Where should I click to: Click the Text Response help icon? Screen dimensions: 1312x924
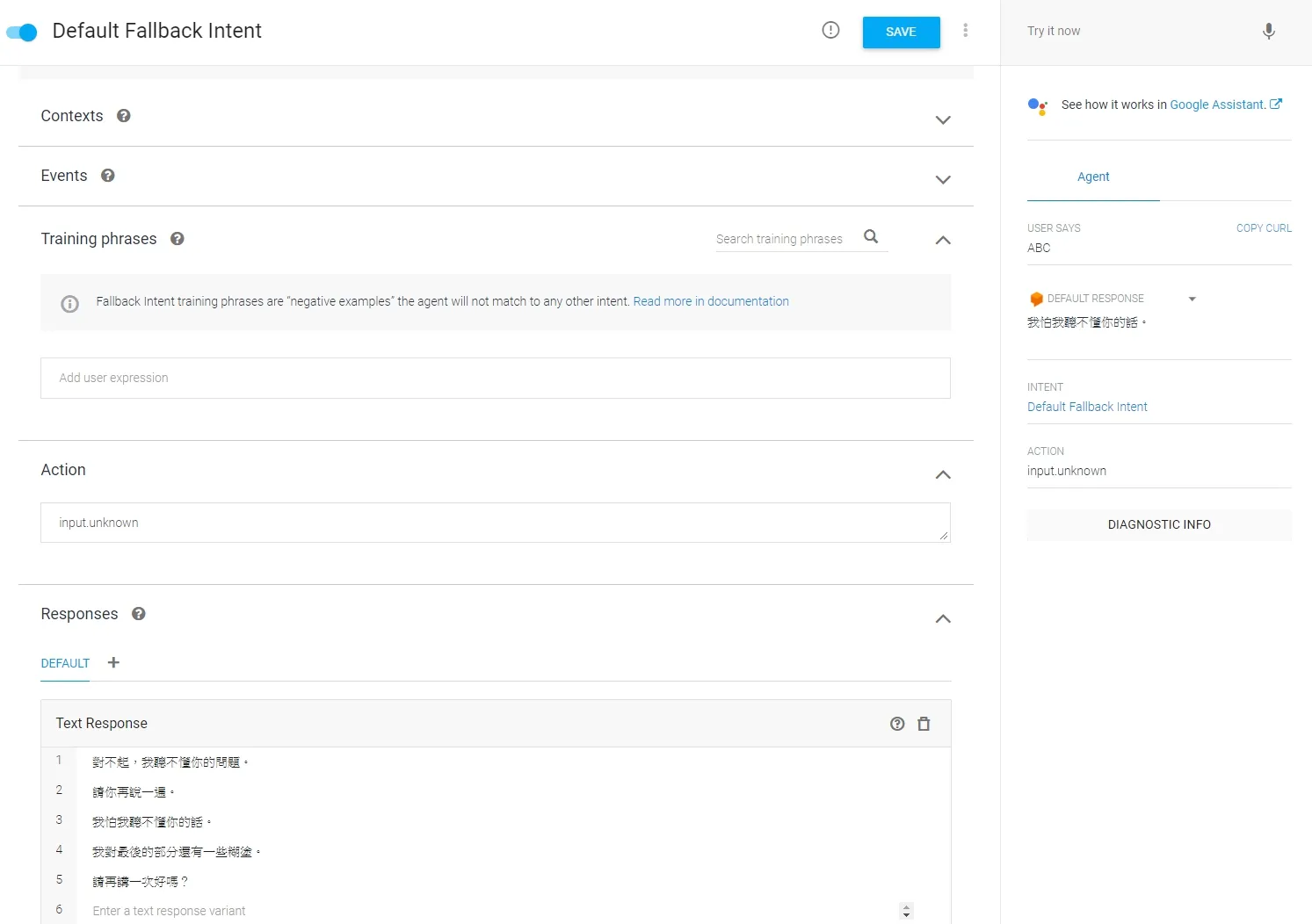(897, 724)
